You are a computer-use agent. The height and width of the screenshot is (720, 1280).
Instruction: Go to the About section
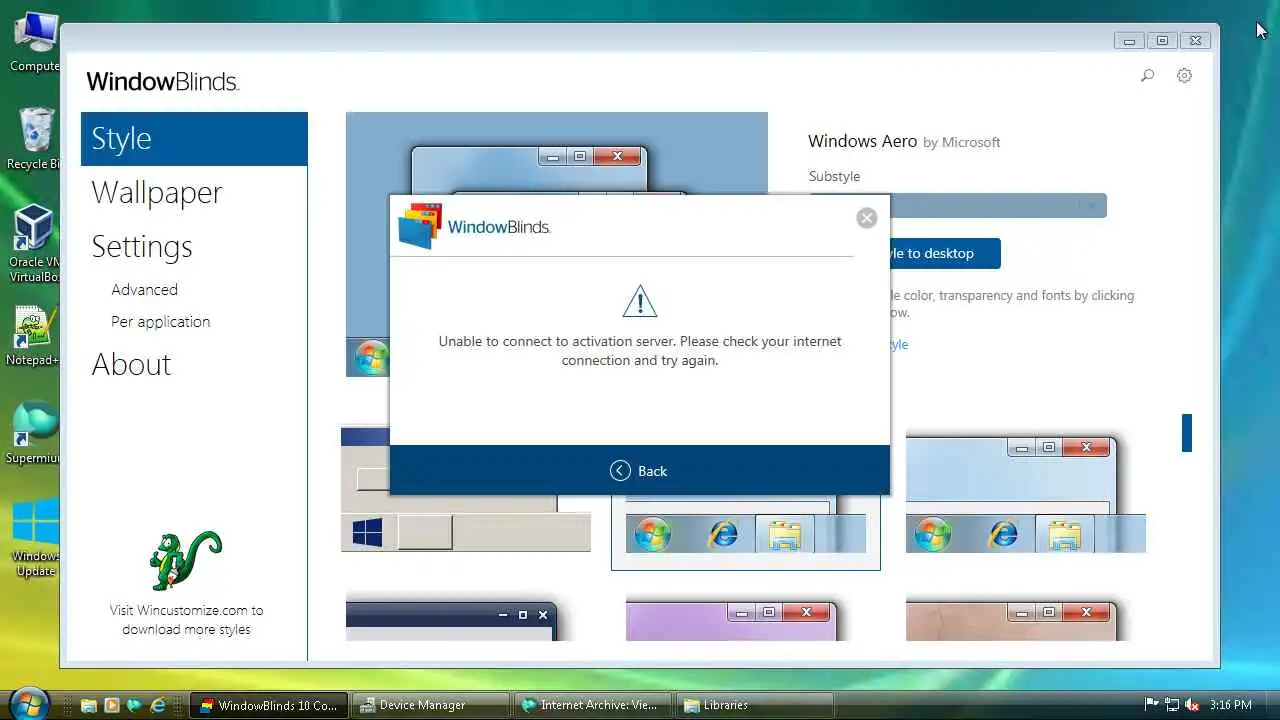132,364
